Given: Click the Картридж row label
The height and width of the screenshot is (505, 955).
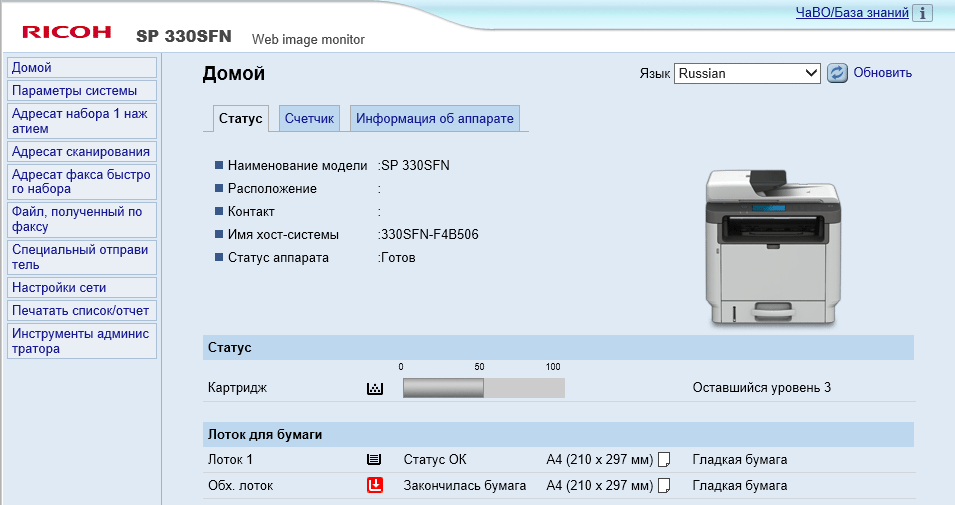Looking at the screenshot, I should pyautogui.click(x=238, y=387).
